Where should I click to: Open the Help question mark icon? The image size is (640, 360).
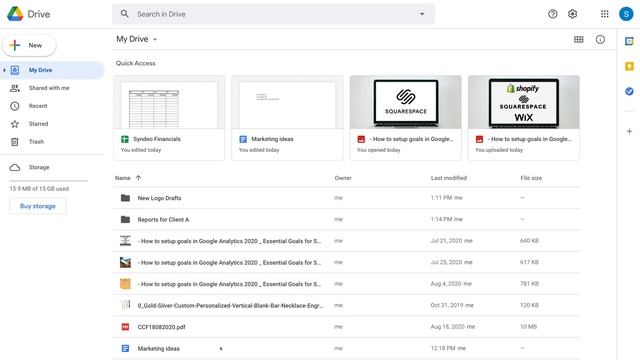pos(553,14)
